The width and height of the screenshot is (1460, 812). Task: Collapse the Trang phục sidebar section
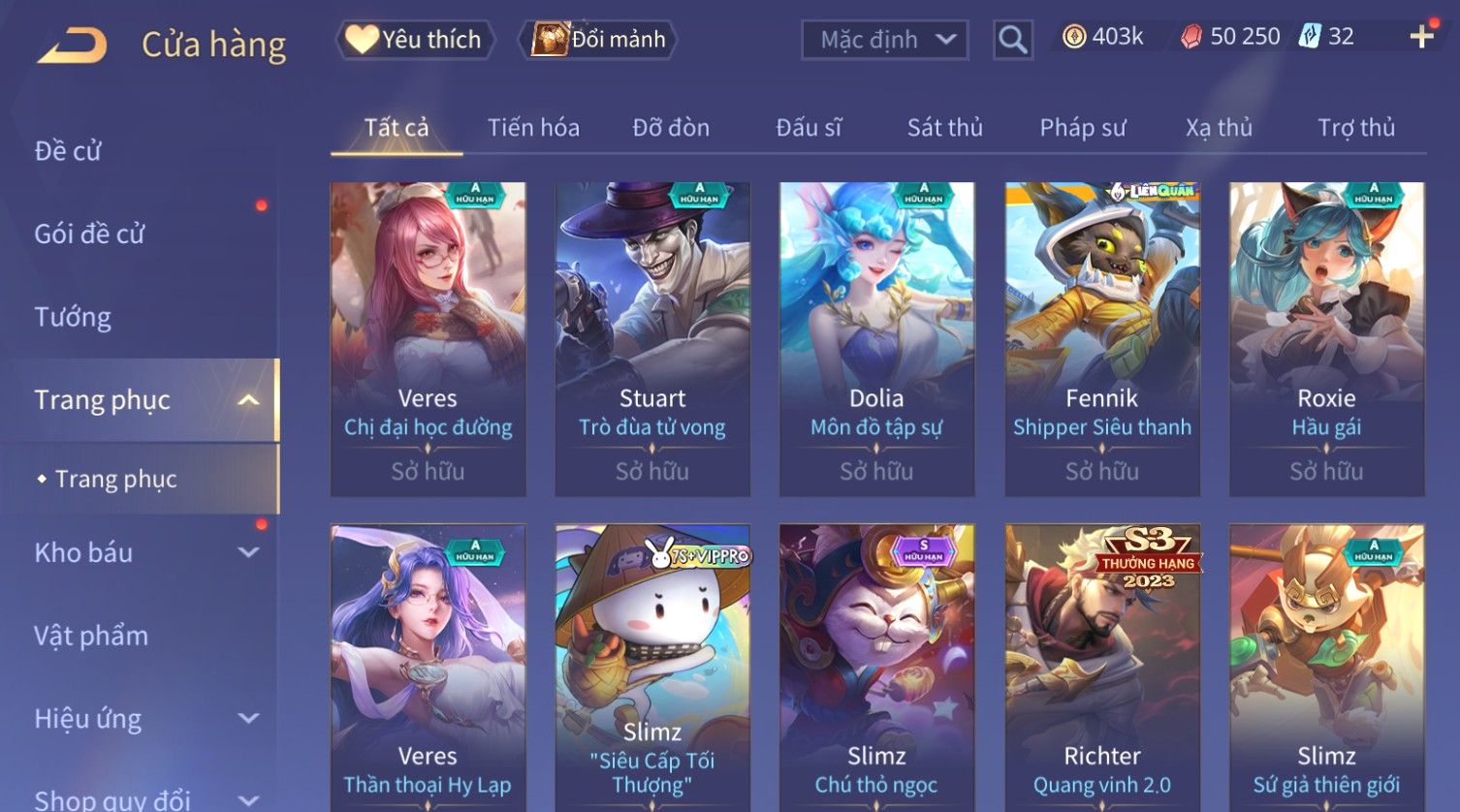point(248,400)
